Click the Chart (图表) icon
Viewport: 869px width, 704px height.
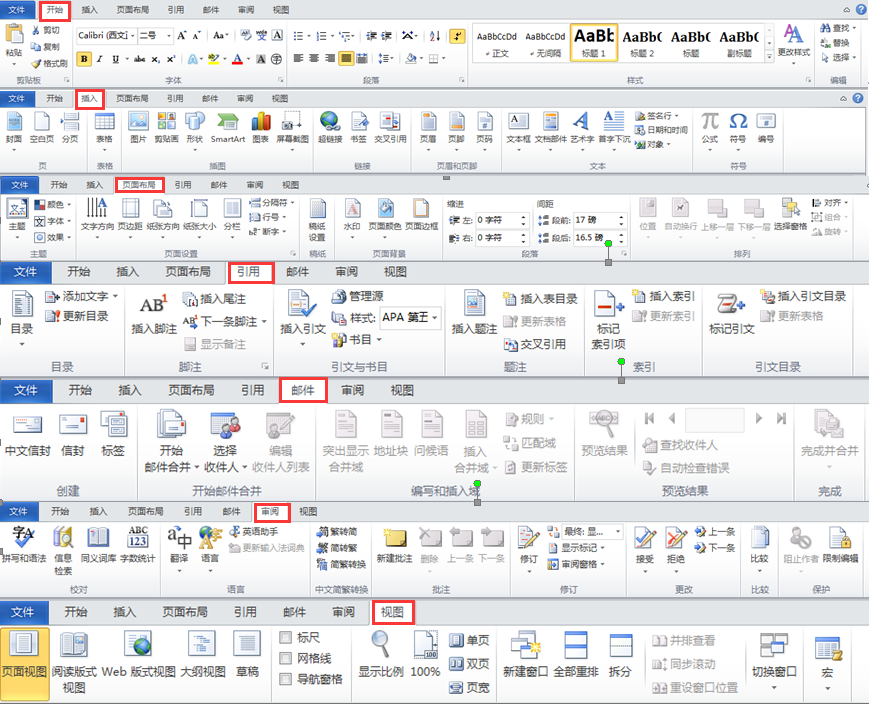click(x=260, y=121)
